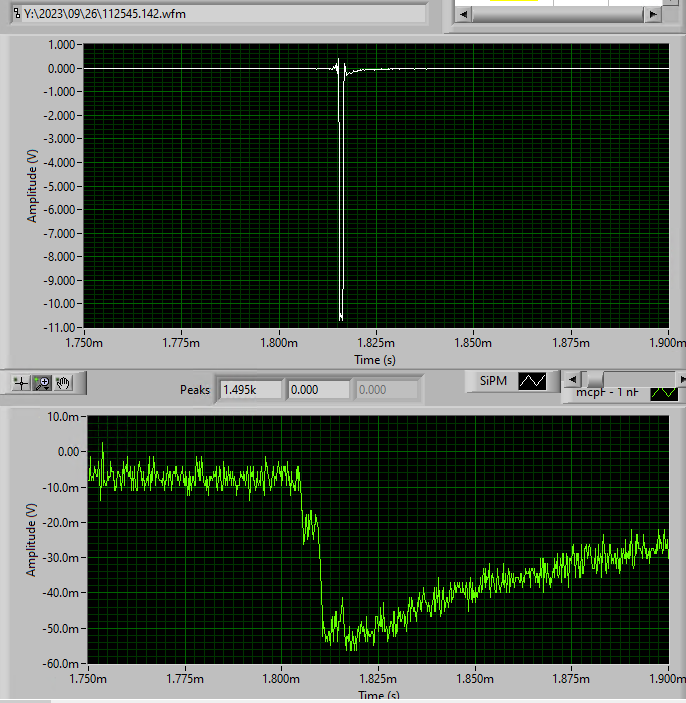
Task: Click the 1.900m end value on upper graph time axis
Action: (667, 343)
